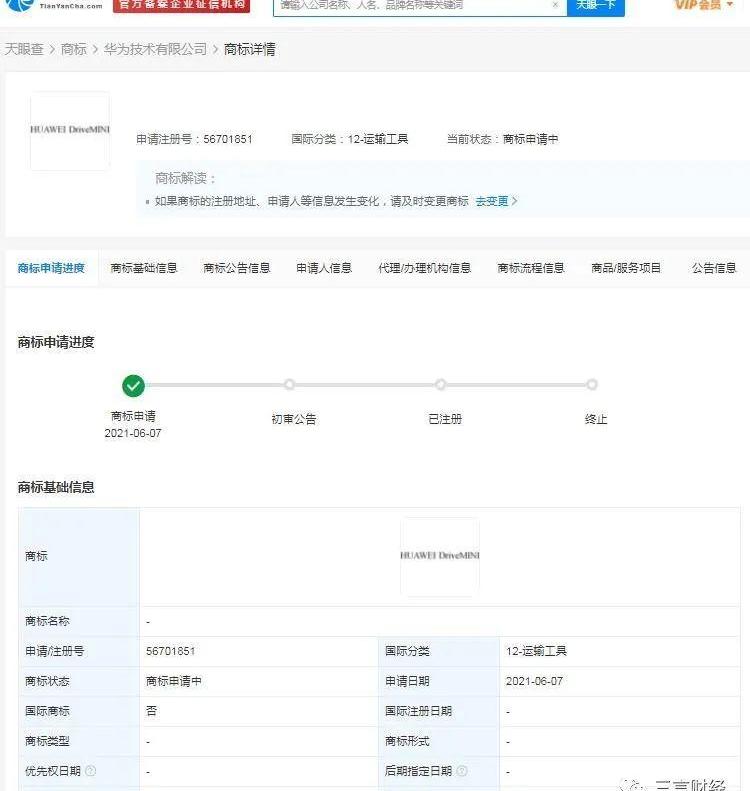
Task: Open the VIP会员 dropdown menu
Action: coord(704,5)
